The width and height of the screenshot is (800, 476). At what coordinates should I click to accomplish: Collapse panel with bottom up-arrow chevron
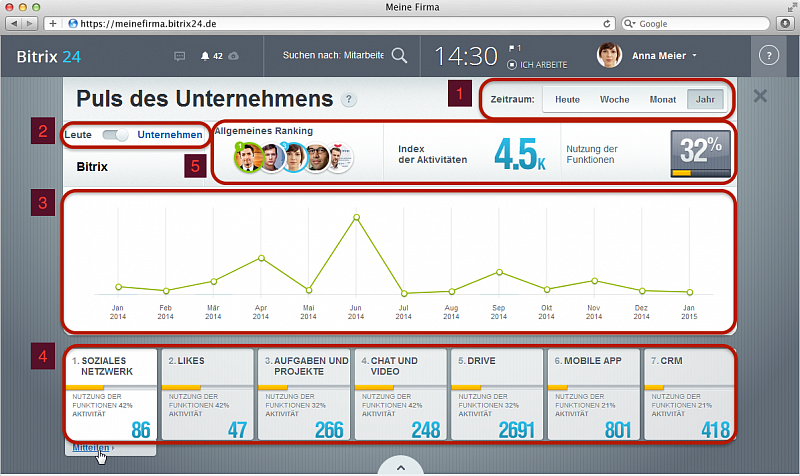click(x=401, y=467)
